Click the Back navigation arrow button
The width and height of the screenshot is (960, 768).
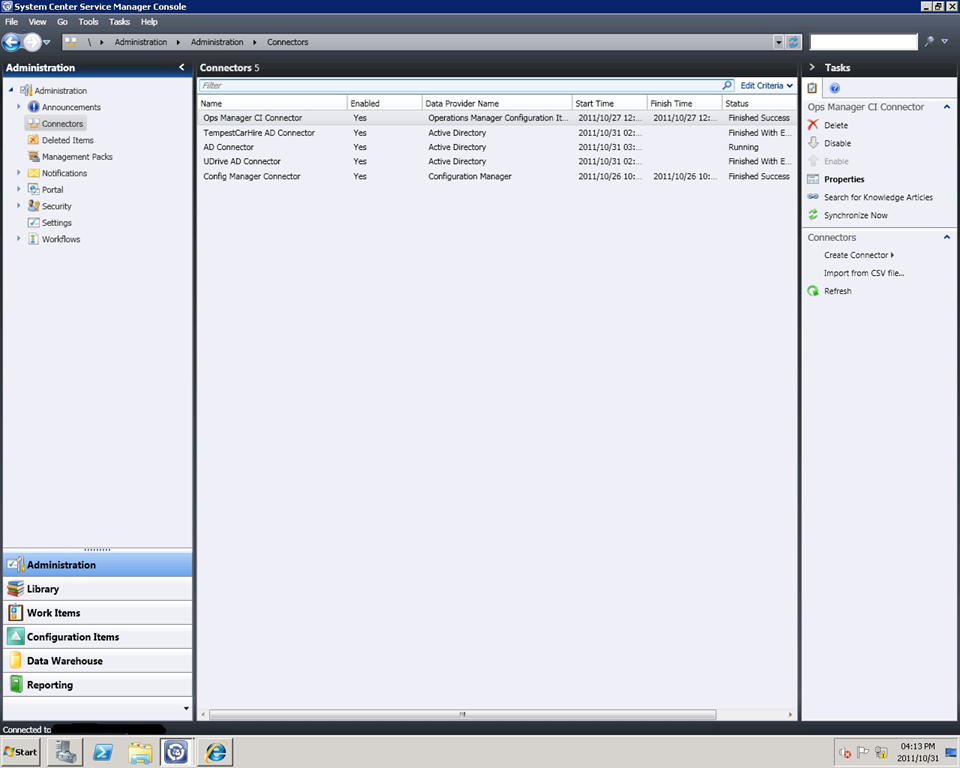click(12, 42)
